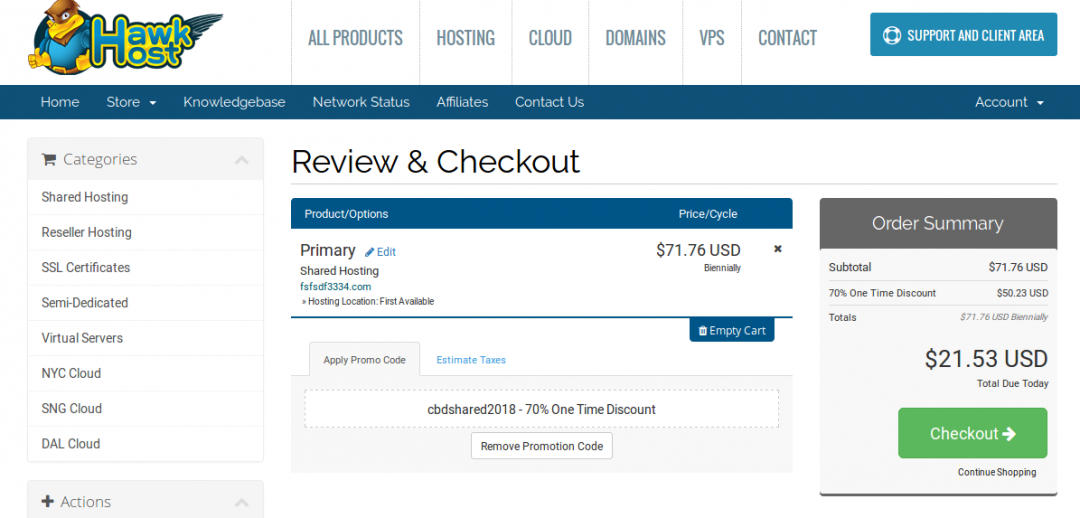Image resolution: width=1080 pixels, height=518 pixels.
Task: Click the shopping cart icon beside Categories
Action: [48, 159]
